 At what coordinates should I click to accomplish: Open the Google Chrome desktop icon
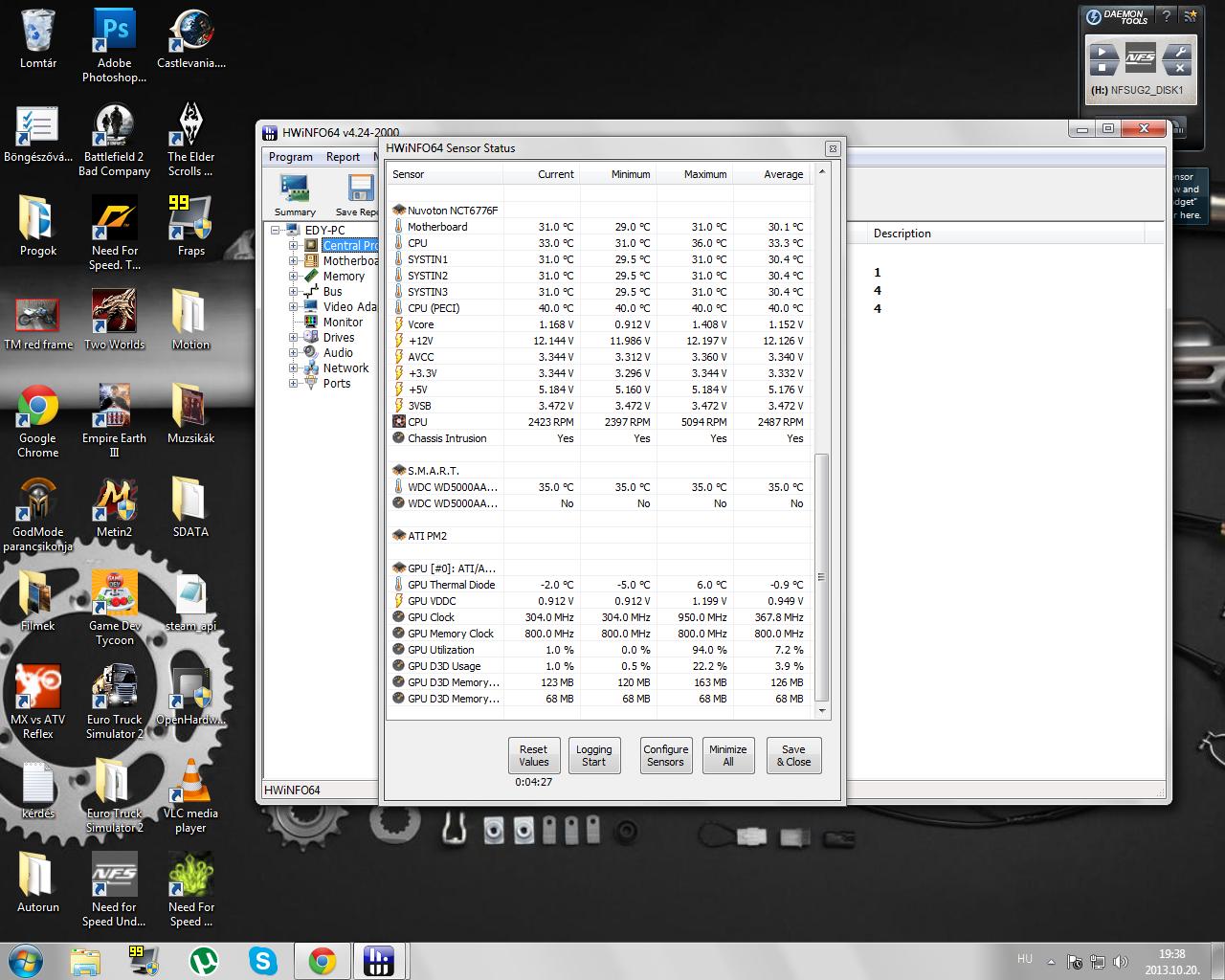(x=38, y=421)
